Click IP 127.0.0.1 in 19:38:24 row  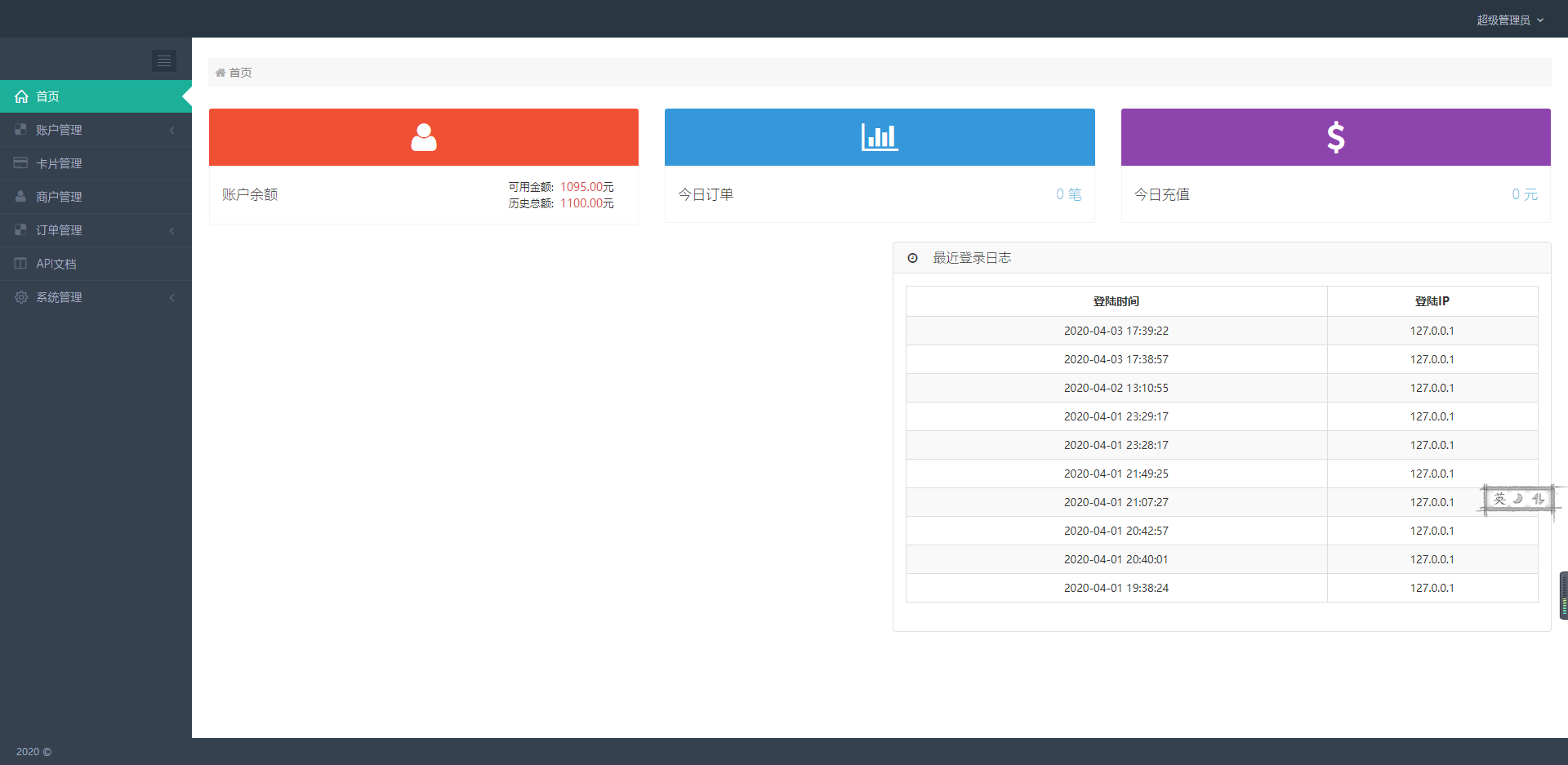click(x=1432, y=588)
